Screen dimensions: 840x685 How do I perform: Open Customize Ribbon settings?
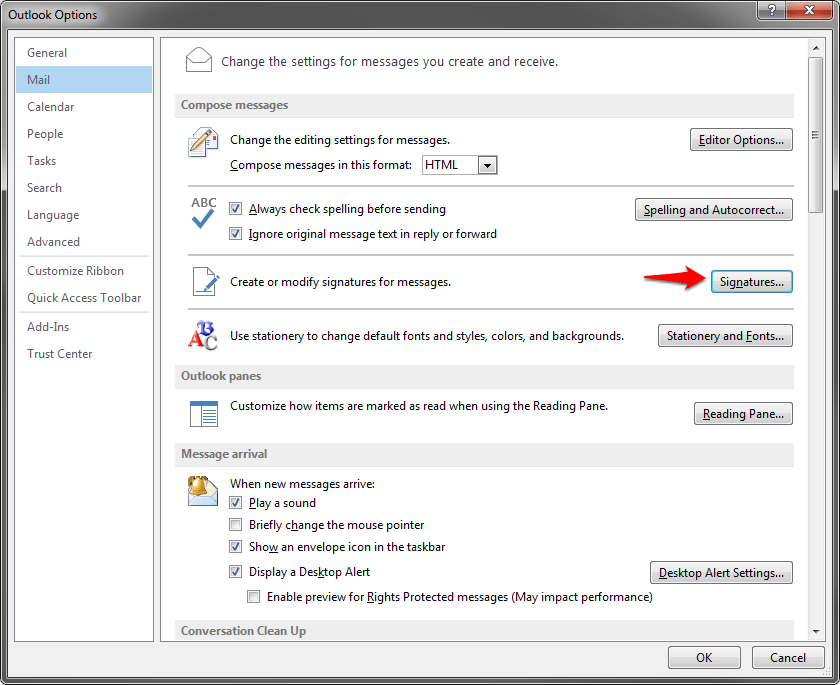click(x=84, y=270)
